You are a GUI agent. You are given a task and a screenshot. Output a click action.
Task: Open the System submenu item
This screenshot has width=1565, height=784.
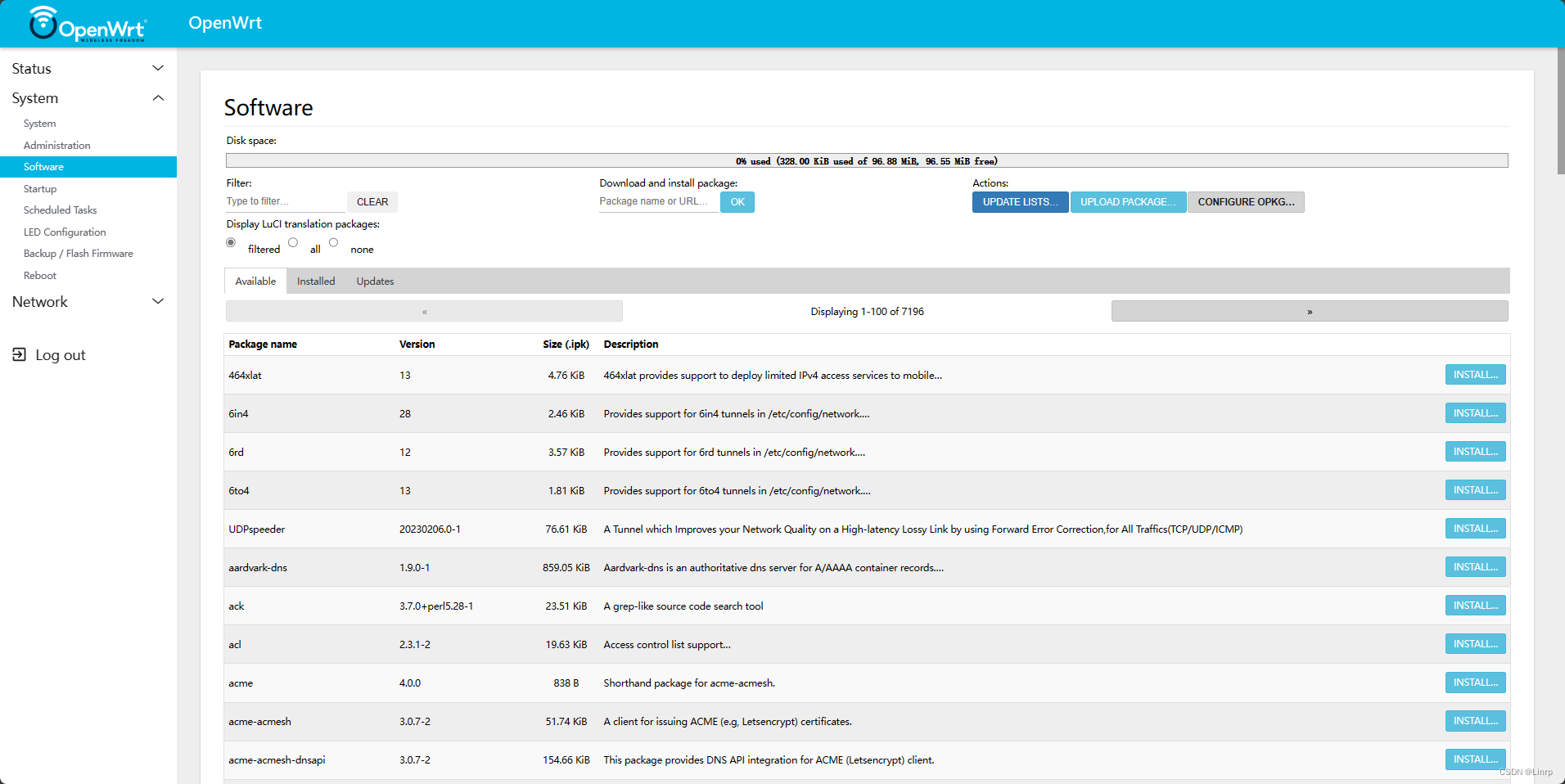pyautogui.click(x=40, y=124)
